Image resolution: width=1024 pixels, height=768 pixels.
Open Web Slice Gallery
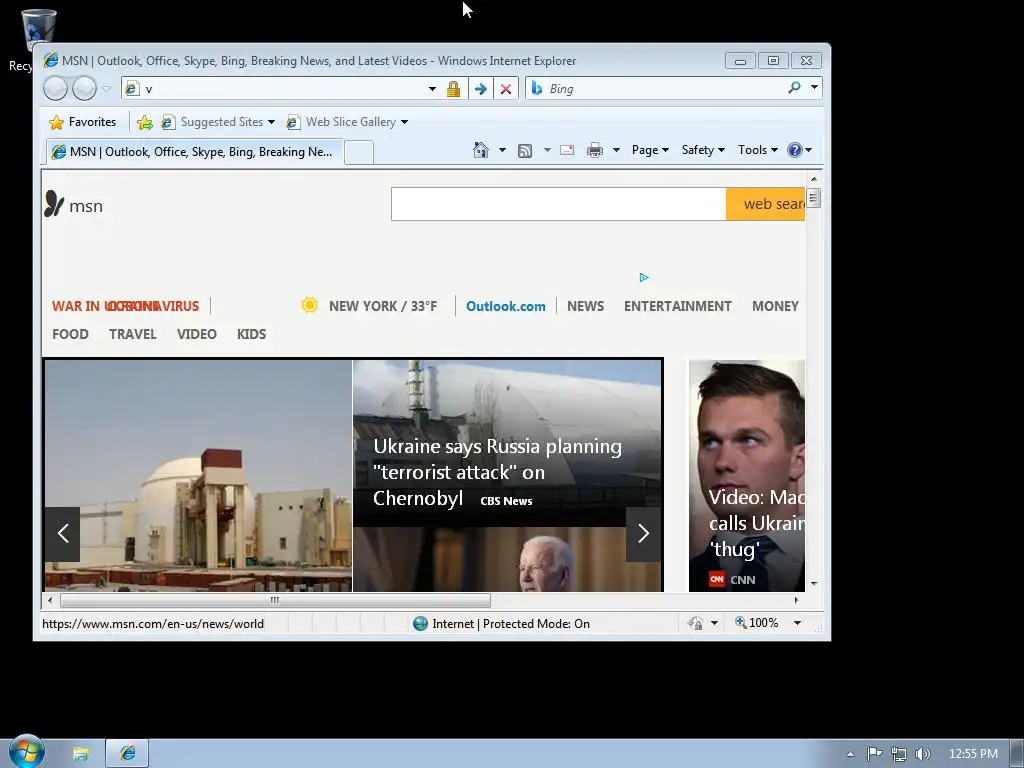point(342,122)
